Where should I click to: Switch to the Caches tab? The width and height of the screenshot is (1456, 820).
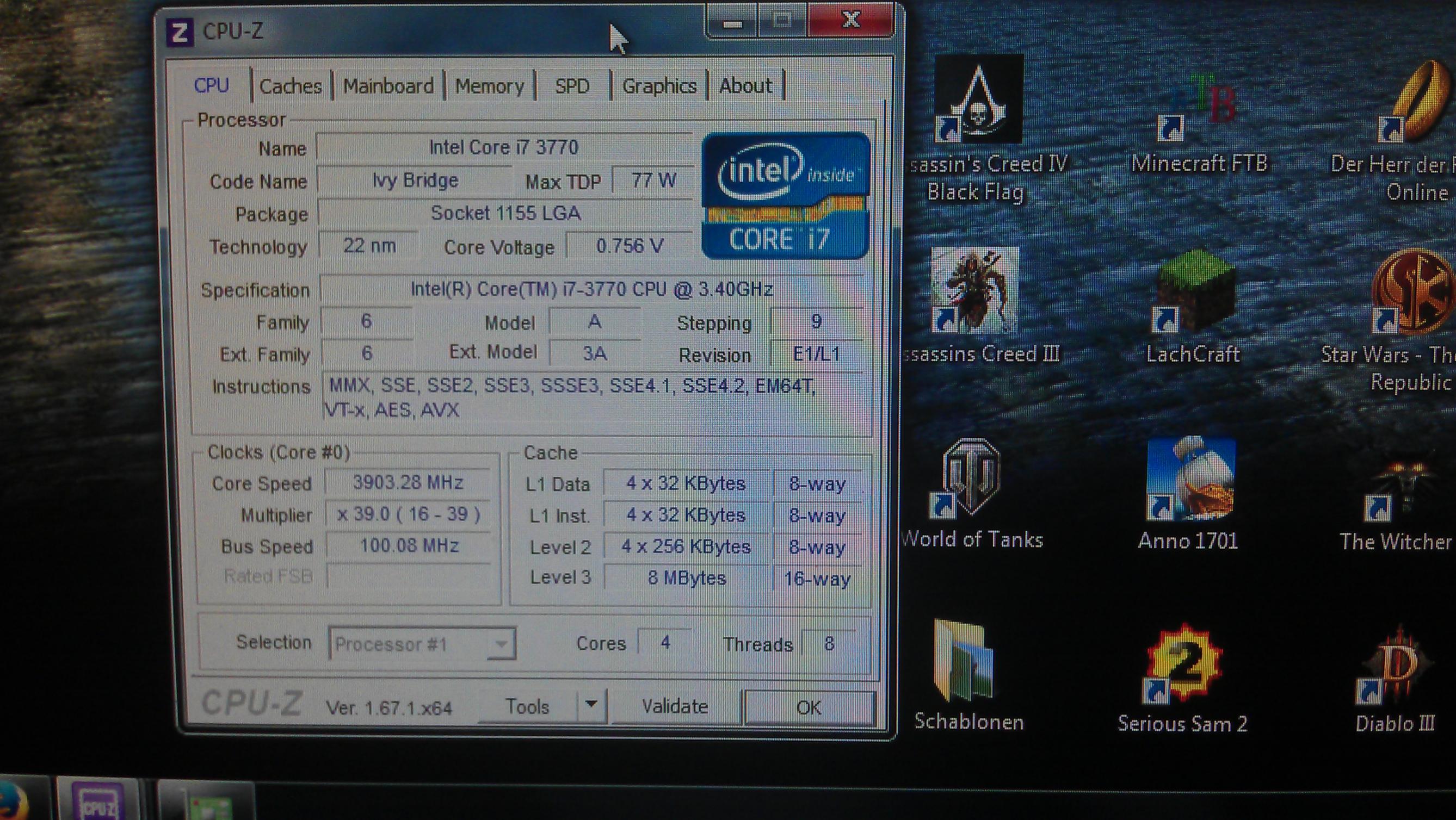click(x=291, y=86)
